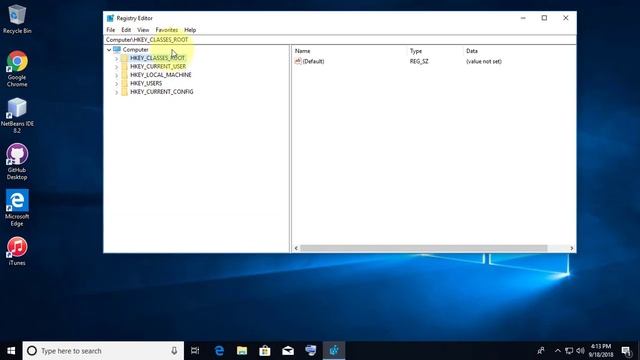Click the horizontal scrollbar thumb in values pane
This screenshot has height=360, width=640.
click(x=424, y=248)
